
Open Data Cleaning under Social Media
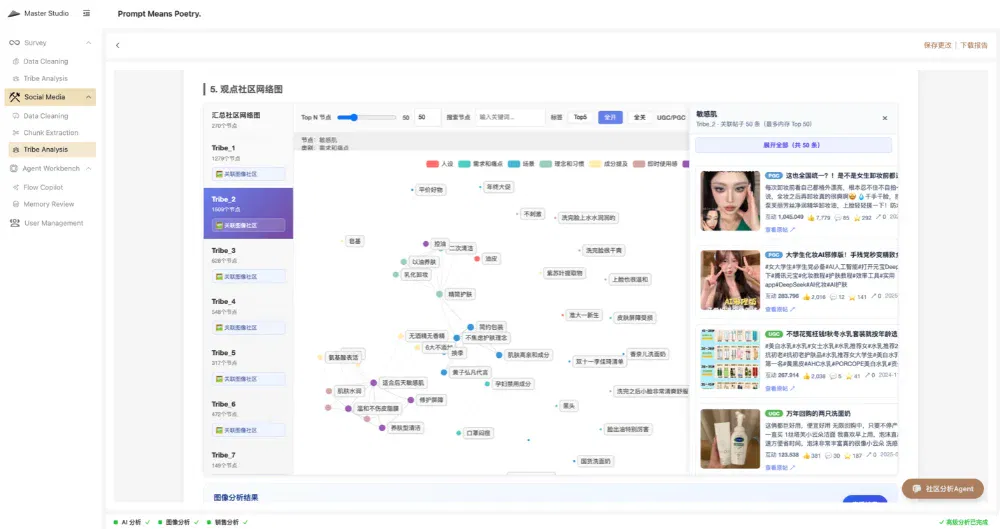(45, 116)
